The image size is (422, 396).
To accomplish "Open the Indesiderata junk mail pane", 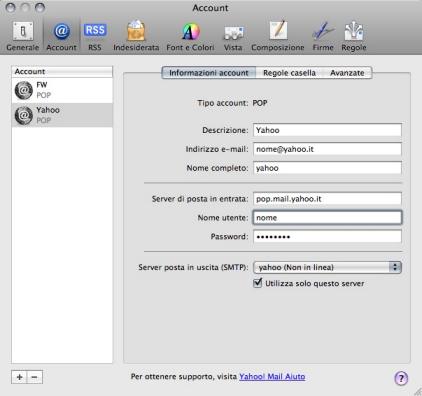I will click(136, 36).
